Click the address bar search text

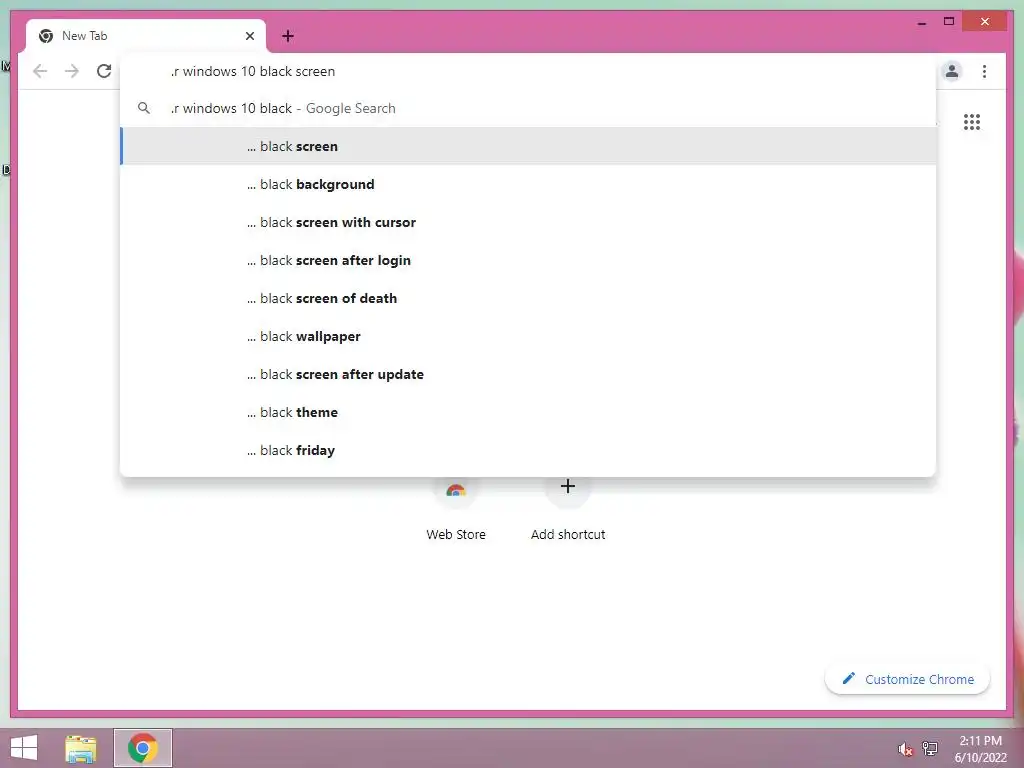pyautogui.click(x=253, y=71)
